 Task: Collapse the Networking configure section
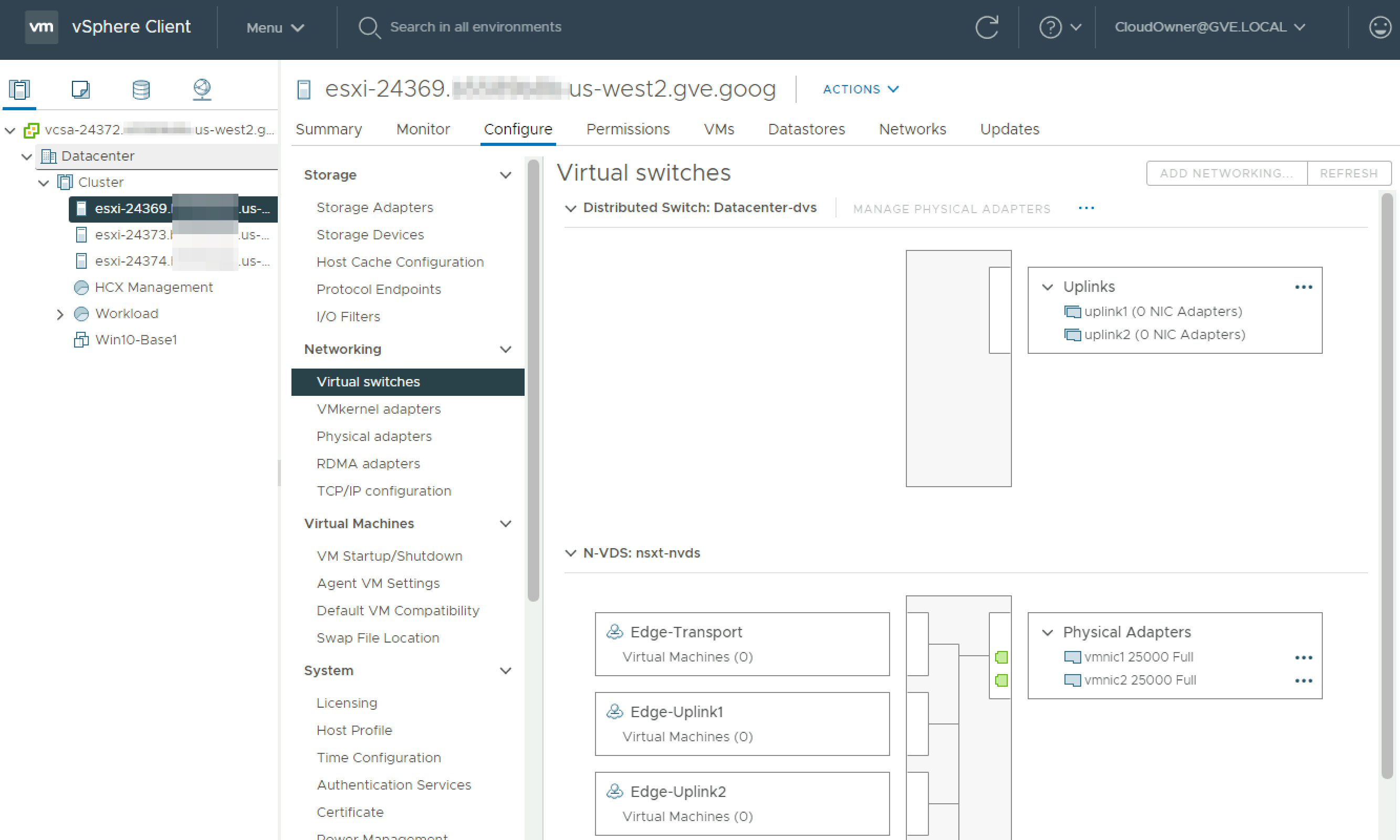[506, 350]
